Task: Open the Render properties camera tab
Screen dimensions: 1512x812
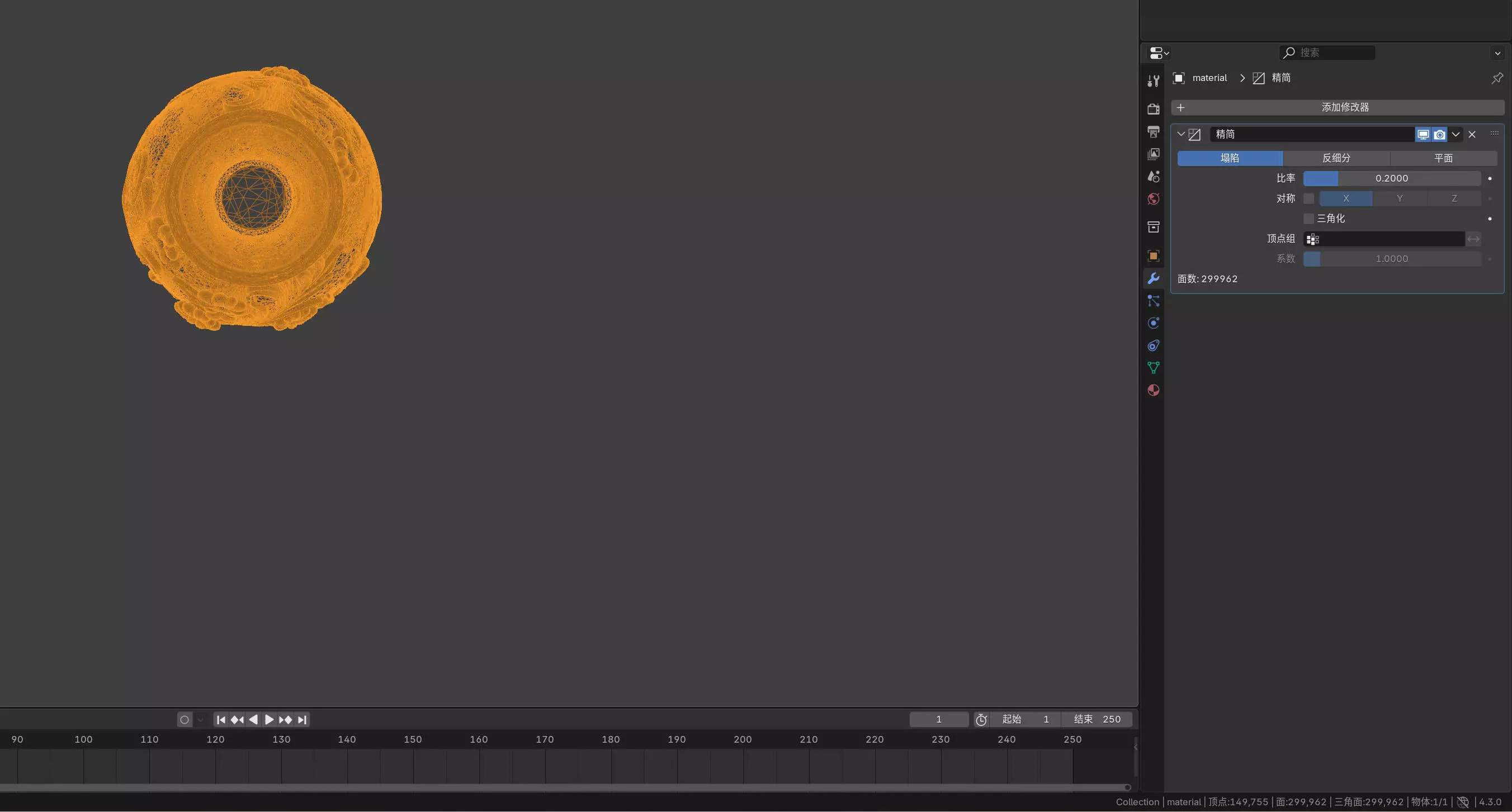Action: tap(1154, 109)
